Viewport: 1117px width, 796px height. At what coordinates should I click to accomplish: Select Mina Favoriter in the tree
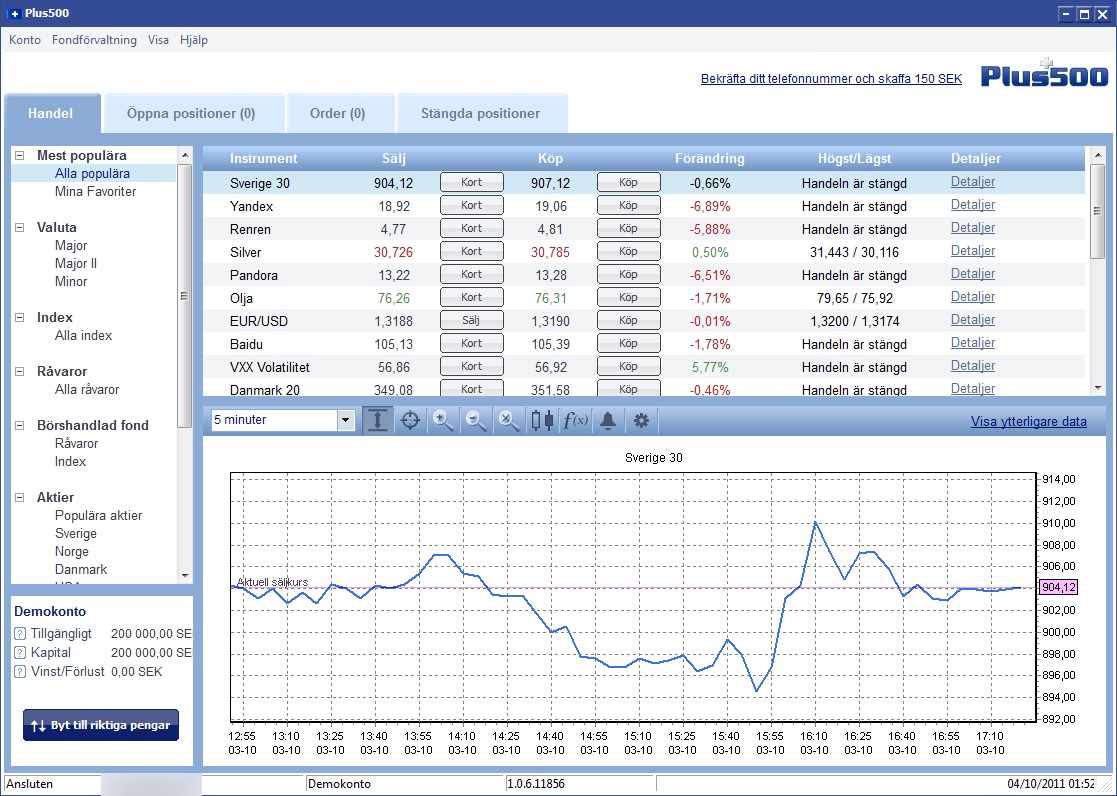tap(95, 192)
